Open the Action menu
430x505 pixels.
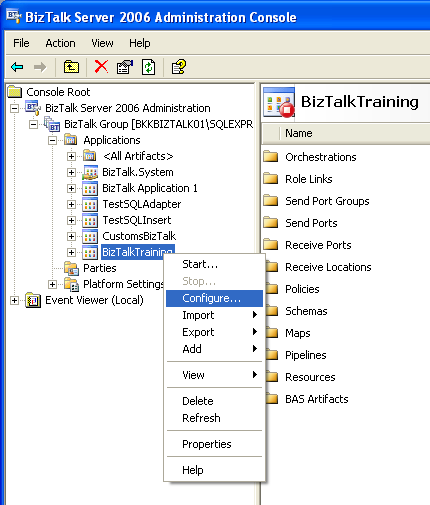(x=60, y=43)
